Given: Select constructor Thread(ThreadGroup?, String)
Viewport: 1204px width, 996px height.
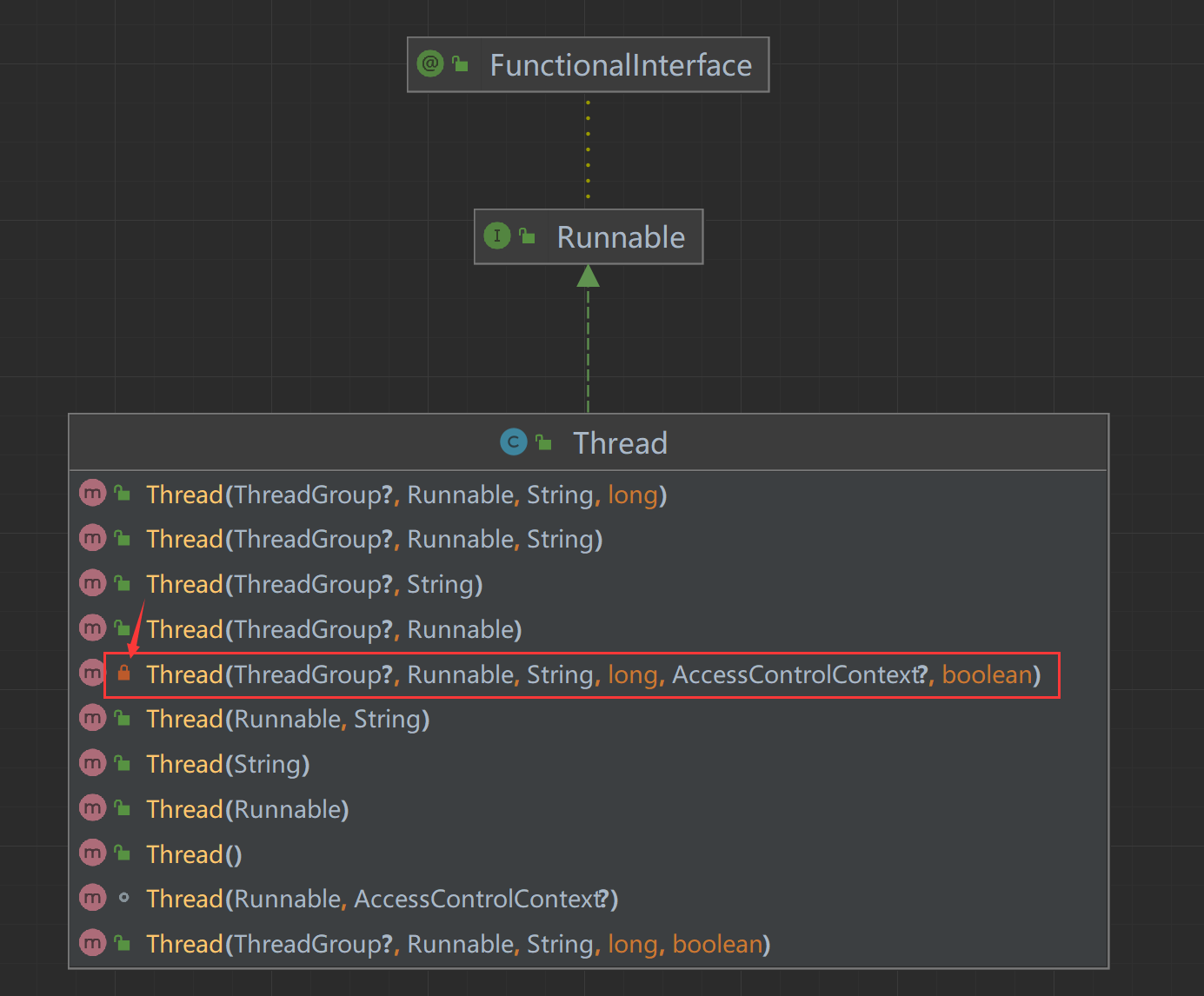Looking at the screenshot, I should pos(314,584).
